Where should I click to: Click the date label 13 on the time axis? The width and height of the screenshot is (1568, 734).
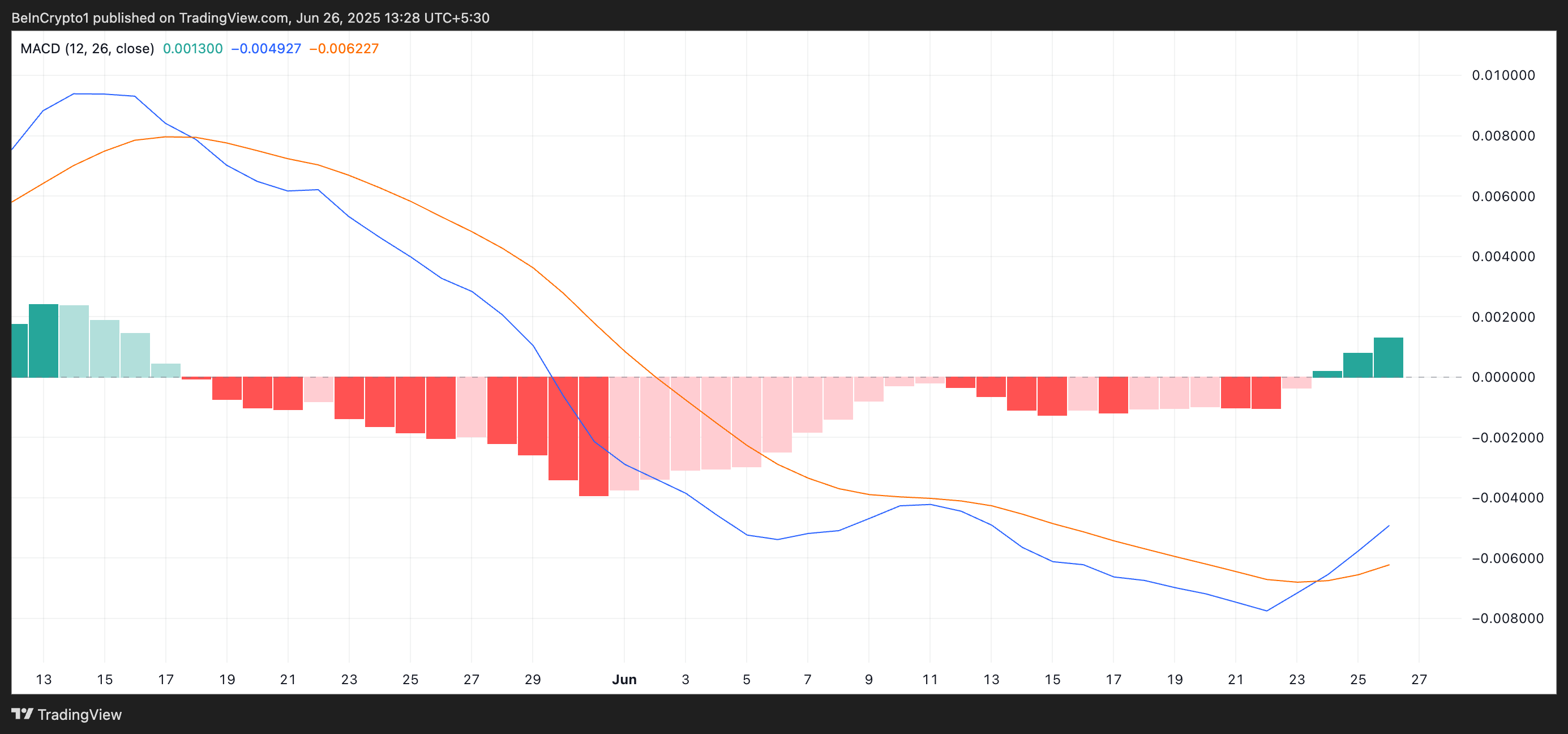44,680
